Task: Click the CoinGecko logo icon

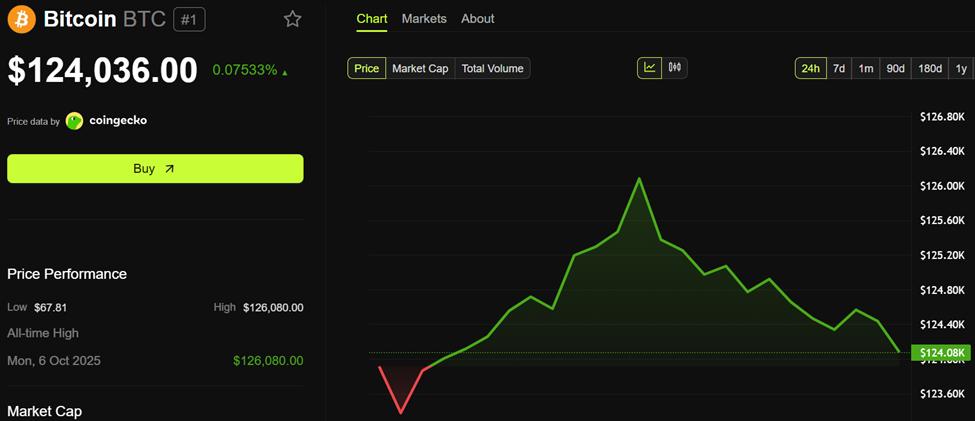Action: [x=74, y=121]
